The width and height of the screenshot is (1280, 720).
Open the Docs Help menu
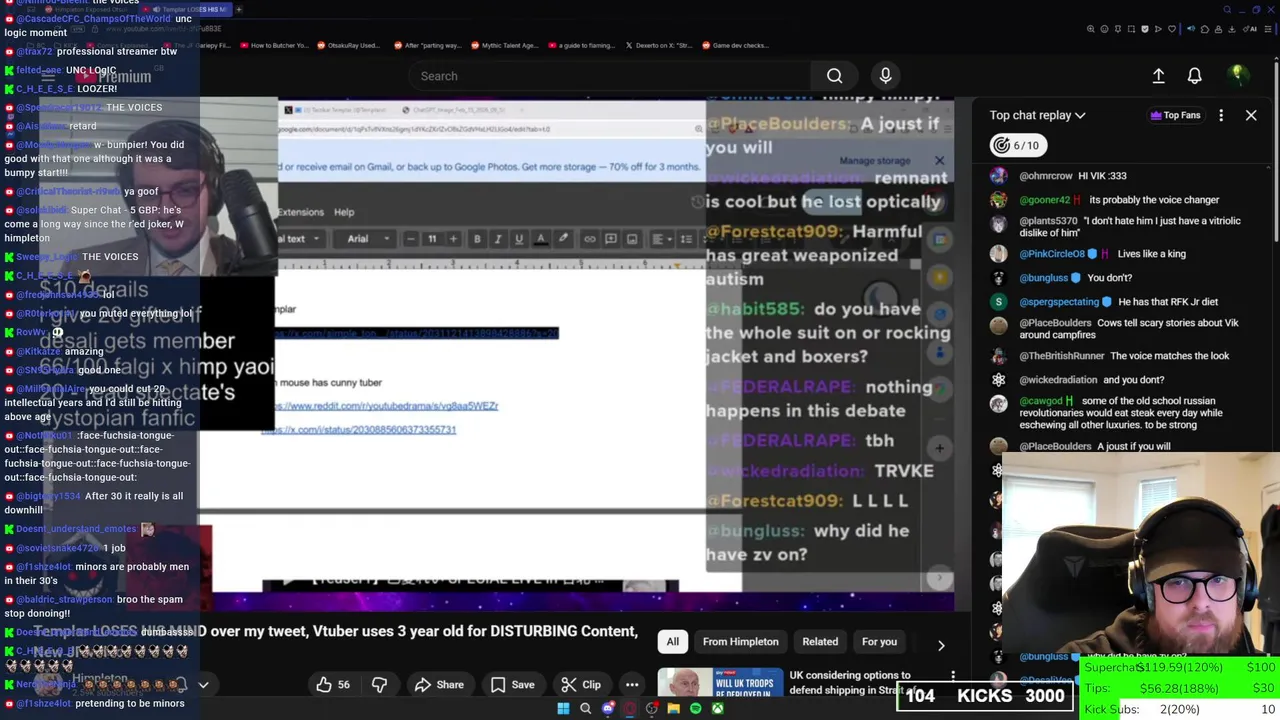coord(344,212)
